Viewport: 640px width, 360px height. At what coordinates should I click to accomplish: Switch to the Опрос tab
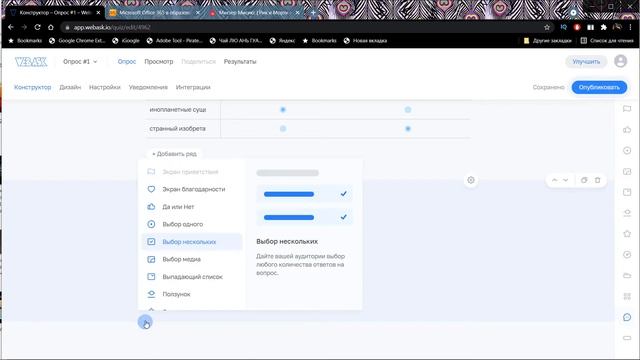tap(127, 62)
